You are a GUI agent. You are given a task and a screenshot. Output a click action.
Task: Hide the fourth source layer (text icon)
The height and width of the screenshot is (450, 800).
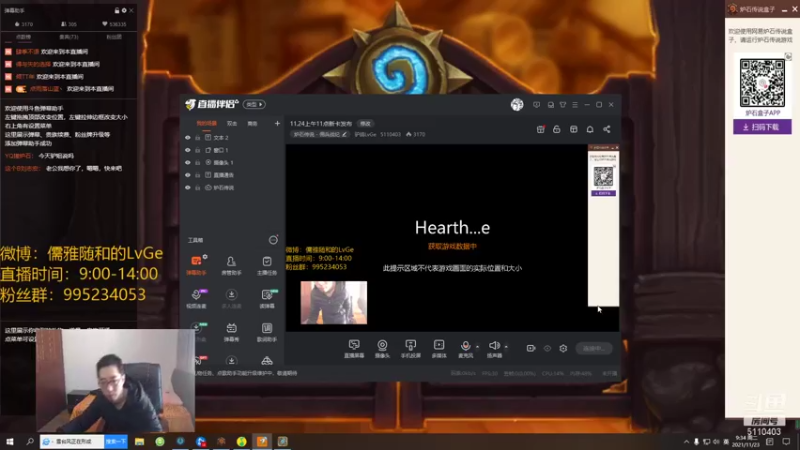tap(188, 175)
